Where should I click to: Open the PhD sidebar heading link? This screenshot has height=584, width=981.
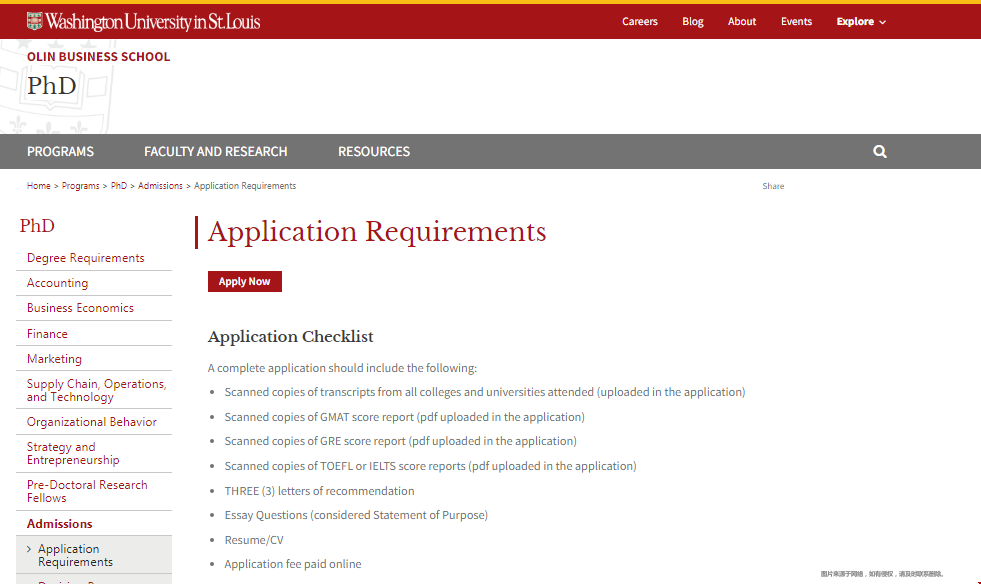coord(37,225)
